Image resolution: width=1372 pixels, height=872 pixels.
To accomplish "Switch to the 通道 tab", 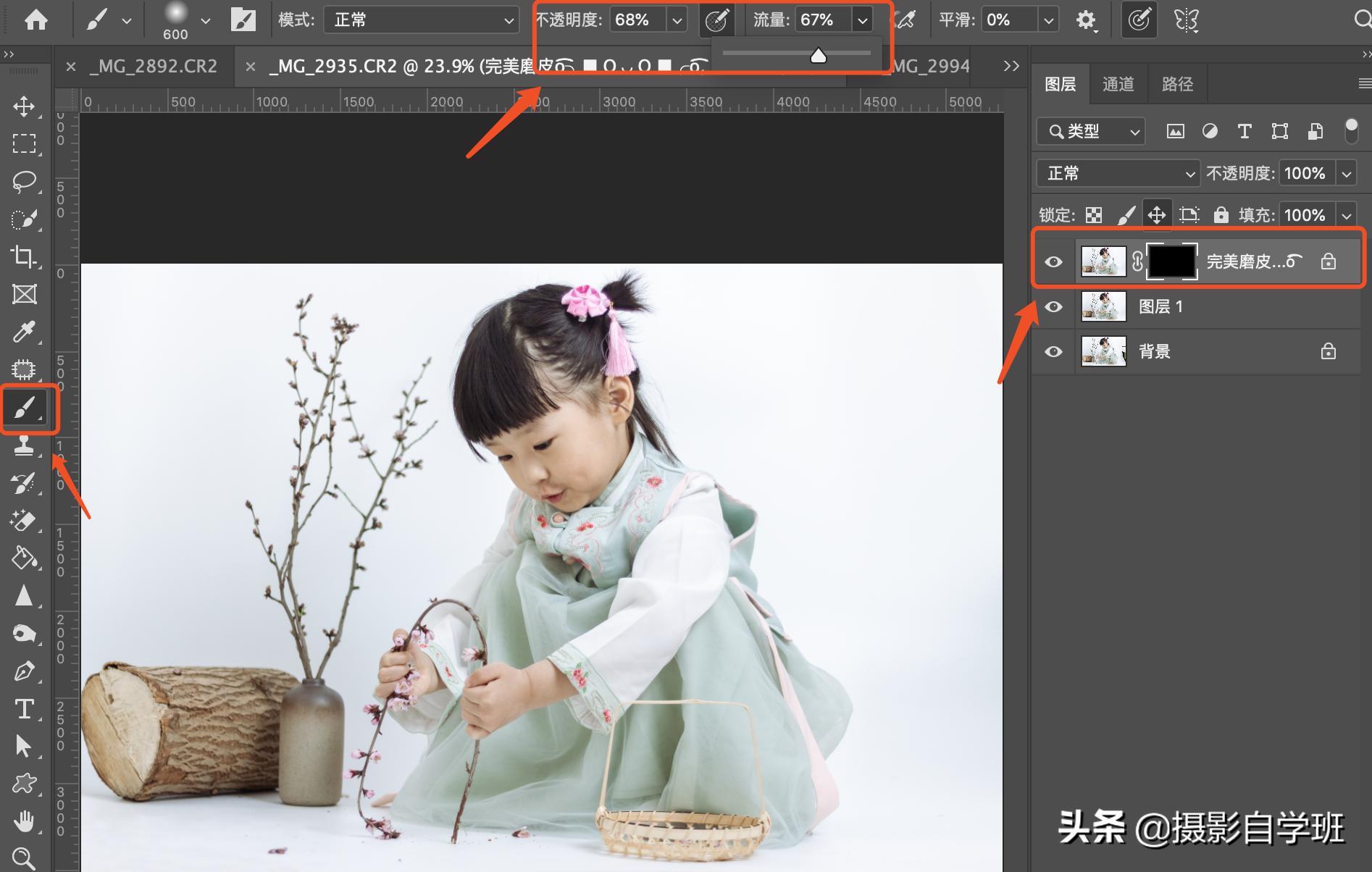I will (x=1118, y=83).
